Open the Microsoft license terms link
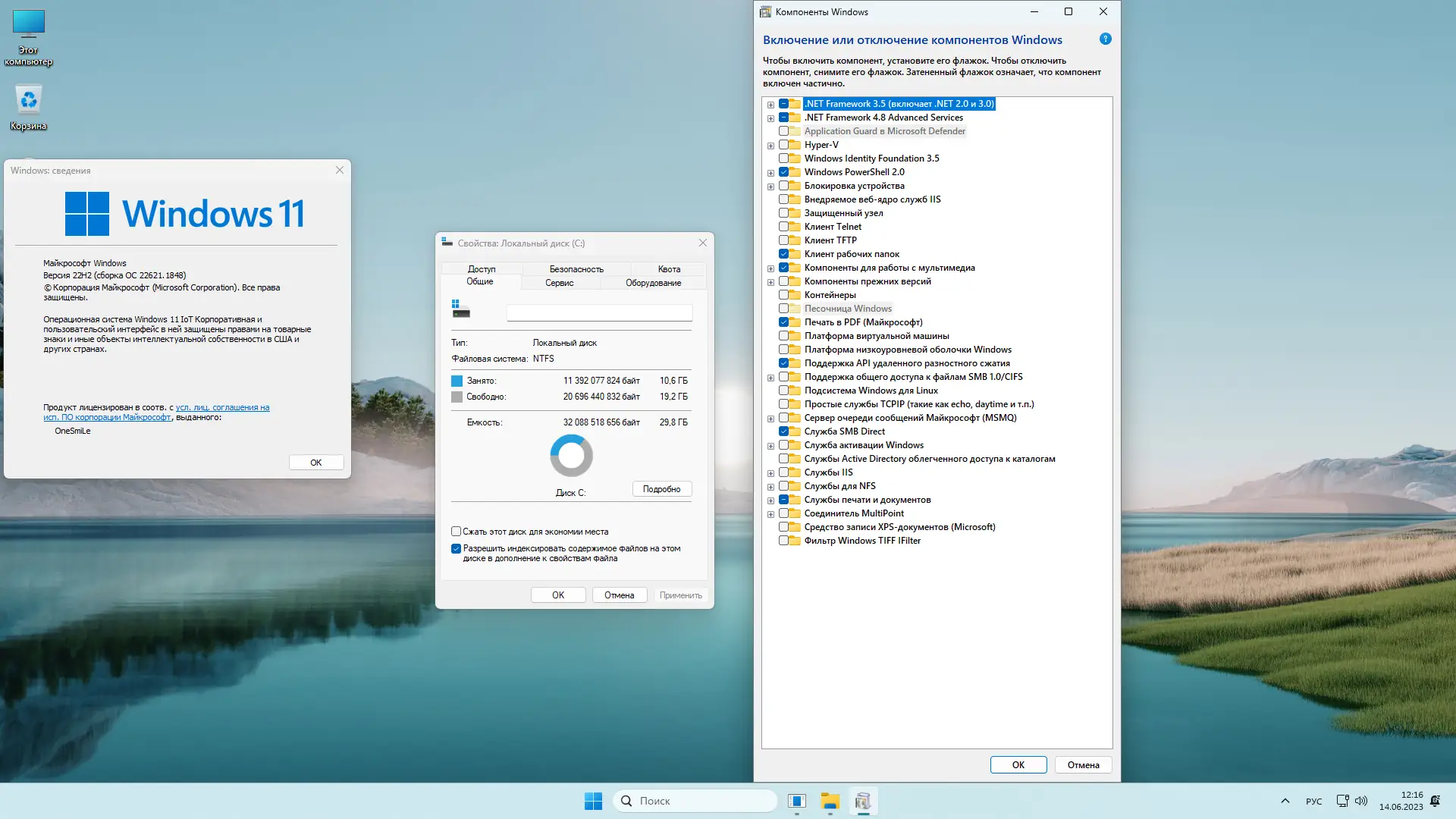Image resolution: width=1456 pixels, height=819 pixels. coord(222,407)
